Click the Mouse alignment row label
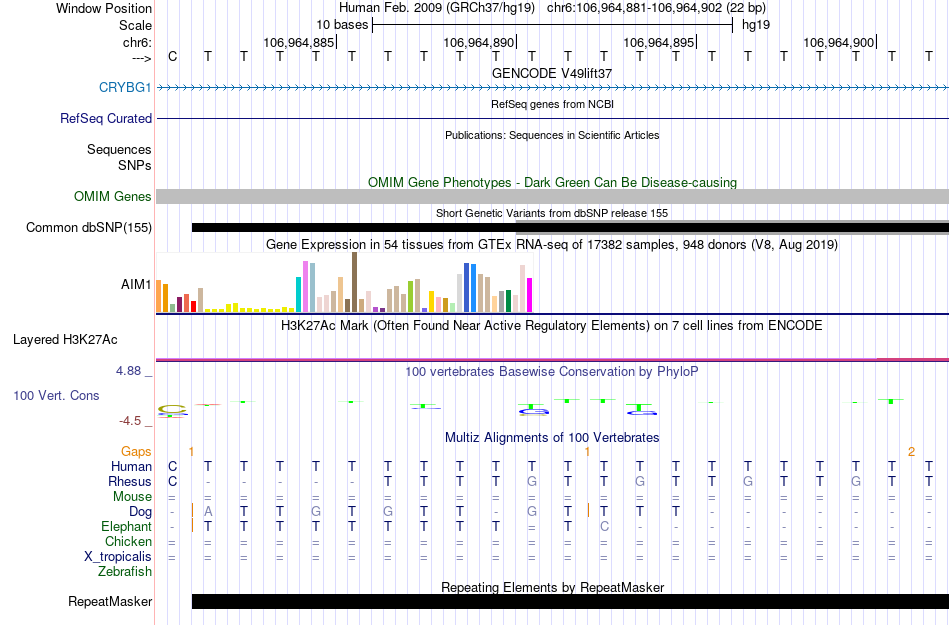 click(132, 497)
